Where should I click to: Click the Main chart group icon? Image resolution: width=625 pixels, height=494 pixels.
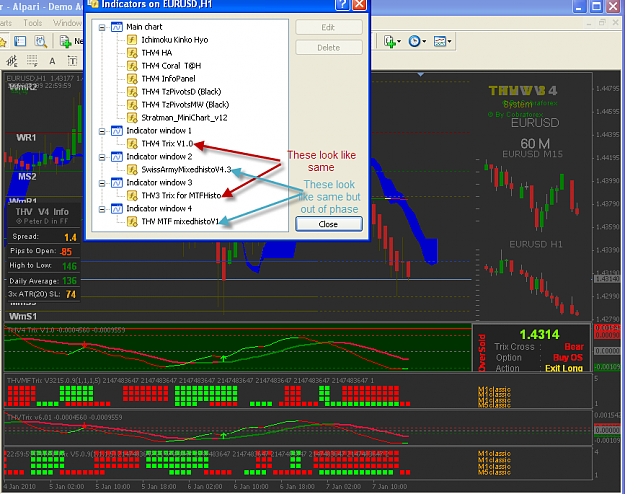[117, 27]
